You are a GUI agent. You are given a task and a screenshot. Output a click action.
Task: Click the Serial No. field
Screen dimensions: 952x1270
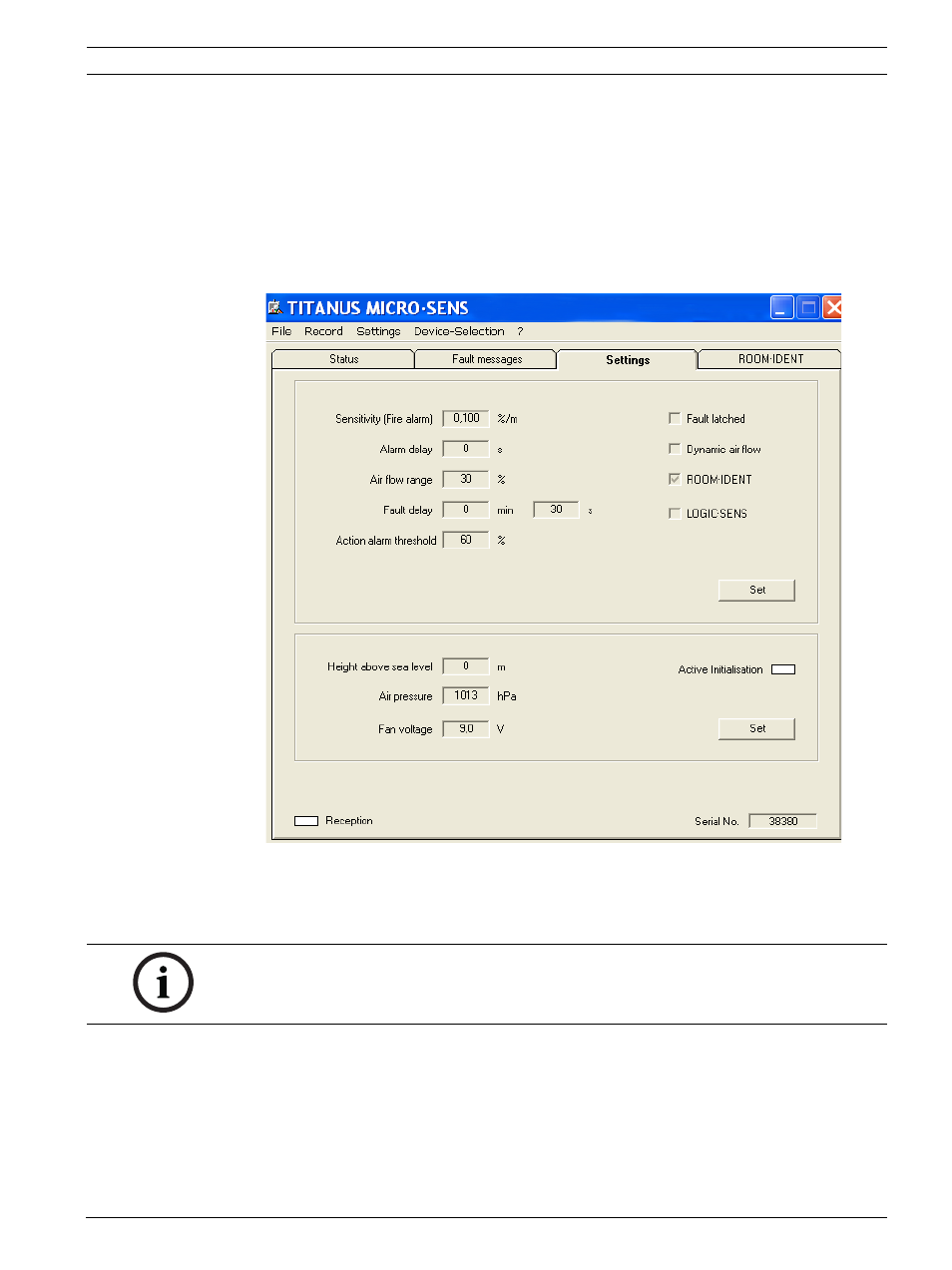tap(783, 821)
